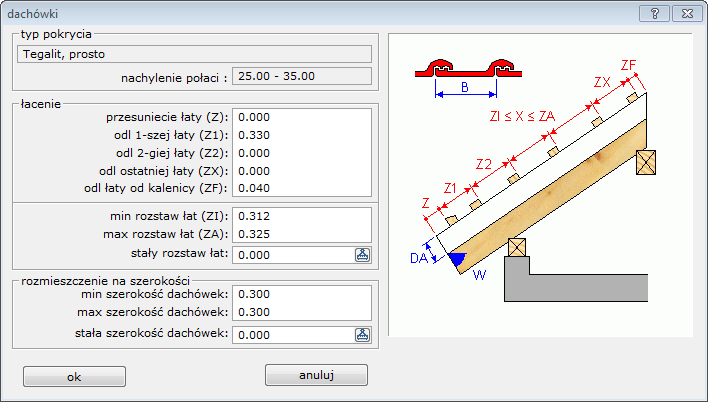This screenshot has height=402, width=708.
Task: Focus the min rozstaw łat (ZI) field
Action: pos(301,216)
